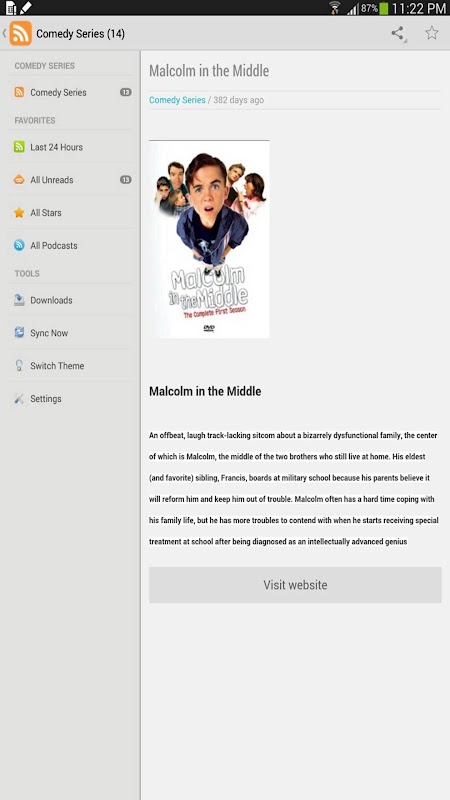Screen dimensions: 450x800
Task: Go to All Stars
Action: click(70, 213)
